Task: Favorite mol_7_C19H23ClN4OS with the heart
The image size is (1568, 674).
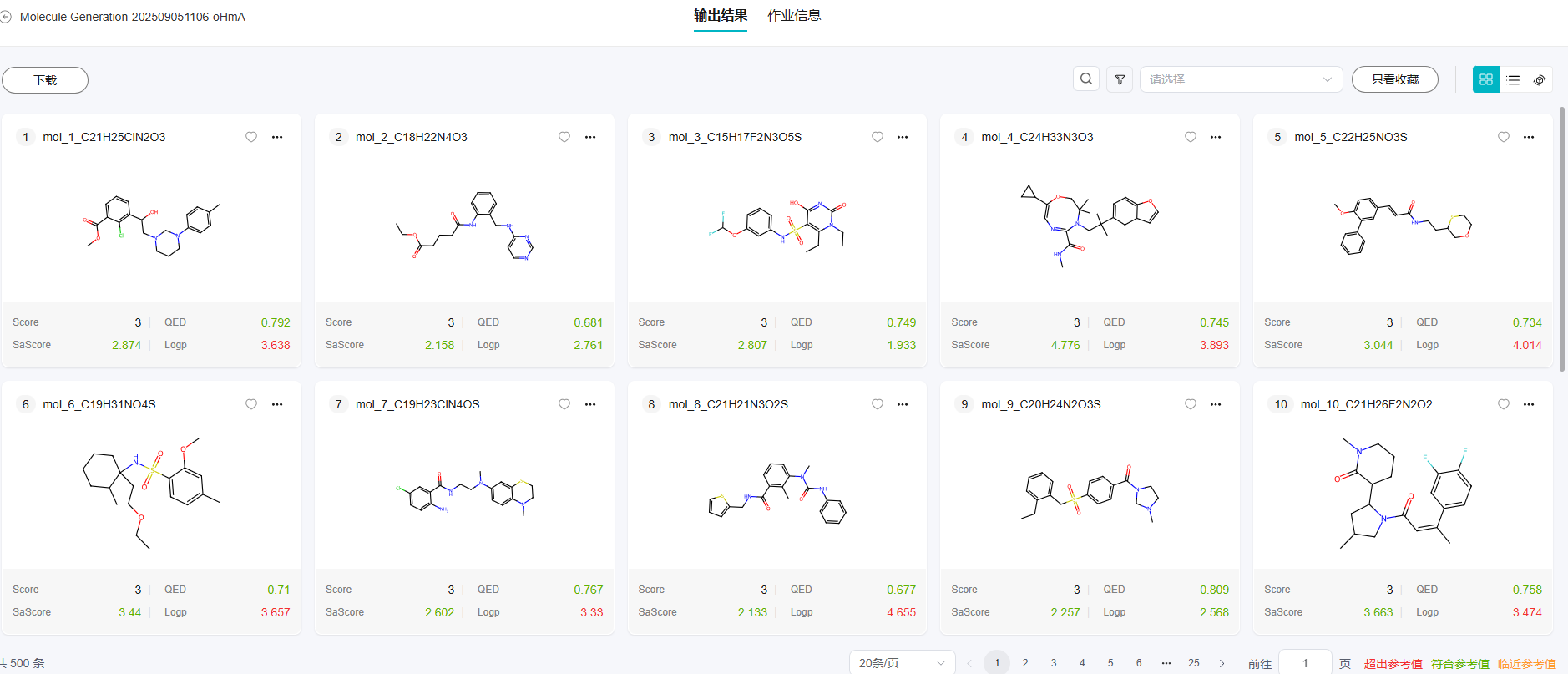Action: 564,404
